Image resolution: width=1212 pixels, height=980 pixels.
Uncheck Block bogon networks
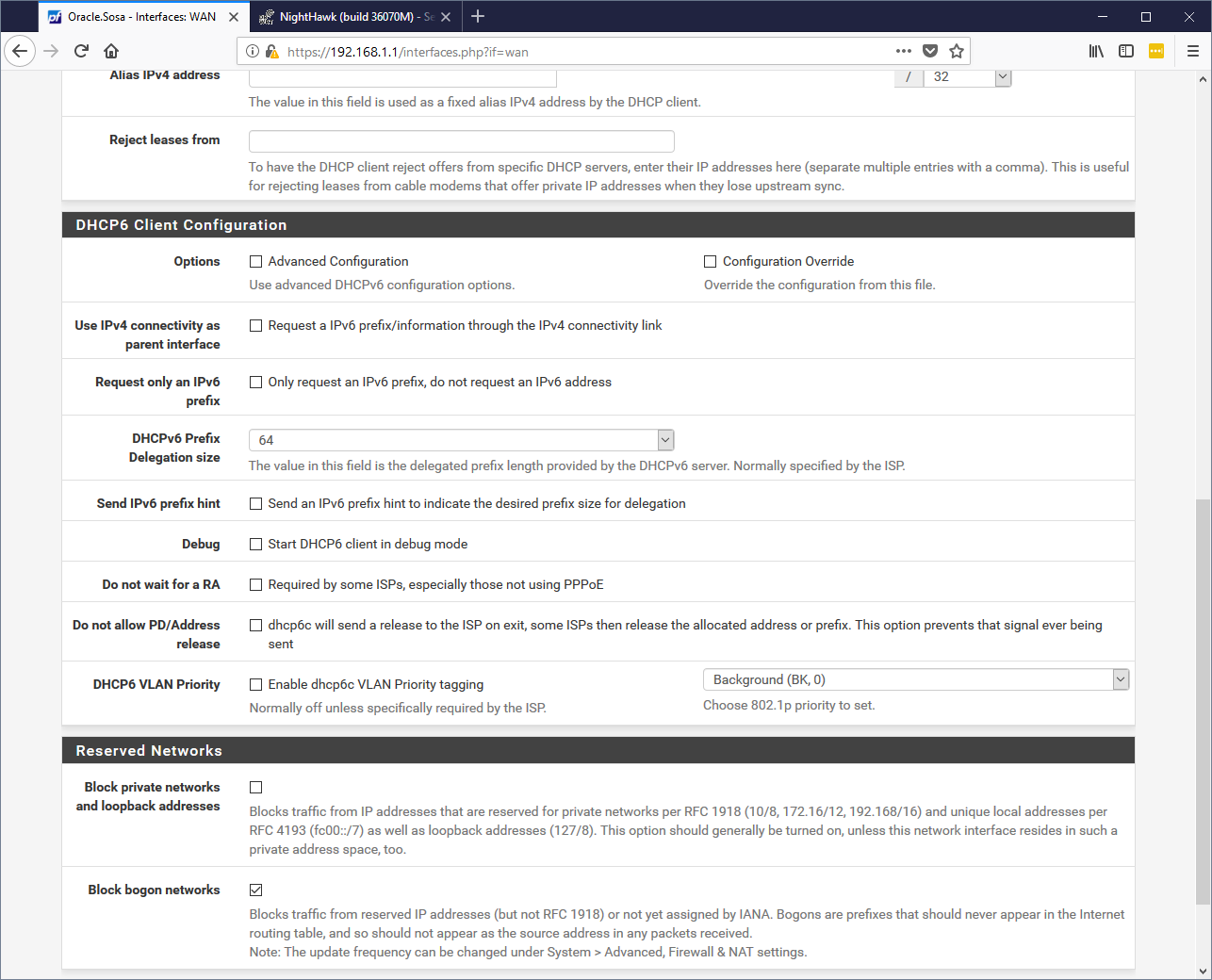point(255,890)
